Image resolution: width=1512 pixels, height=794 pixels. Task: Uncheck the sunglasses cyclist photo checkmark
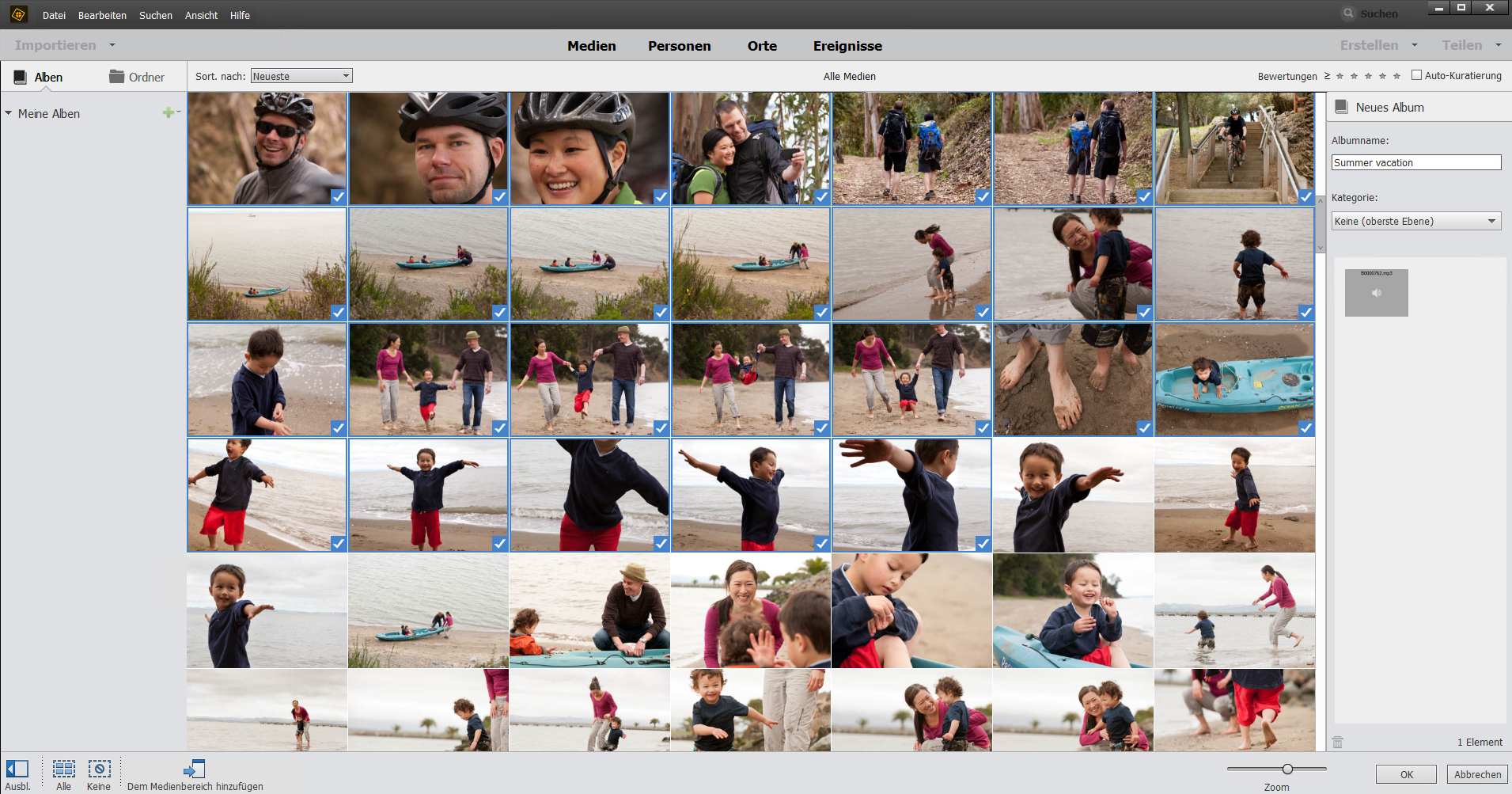(x=338, y=197)
